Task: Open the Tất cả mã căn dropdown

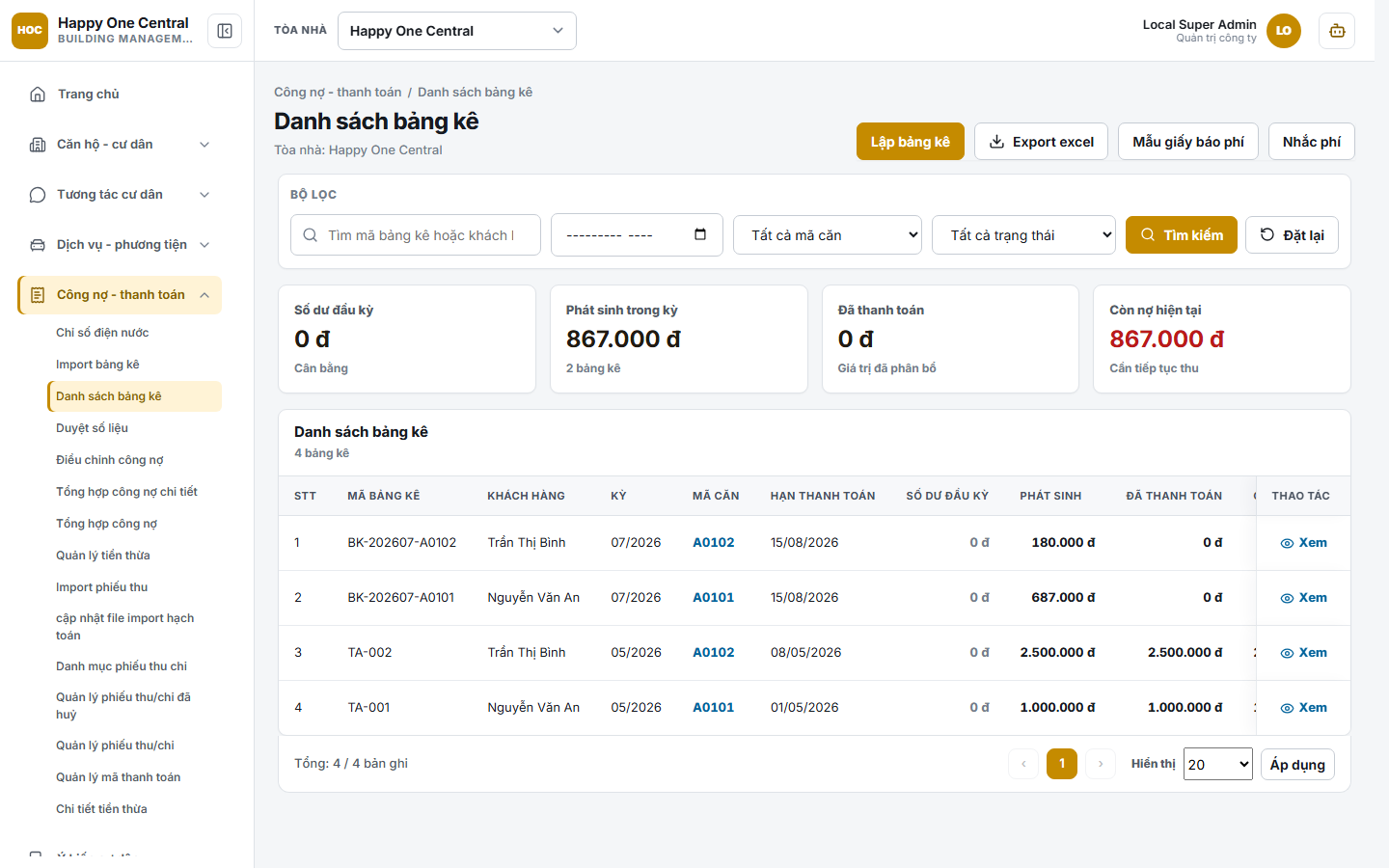Action: point(828,235)
